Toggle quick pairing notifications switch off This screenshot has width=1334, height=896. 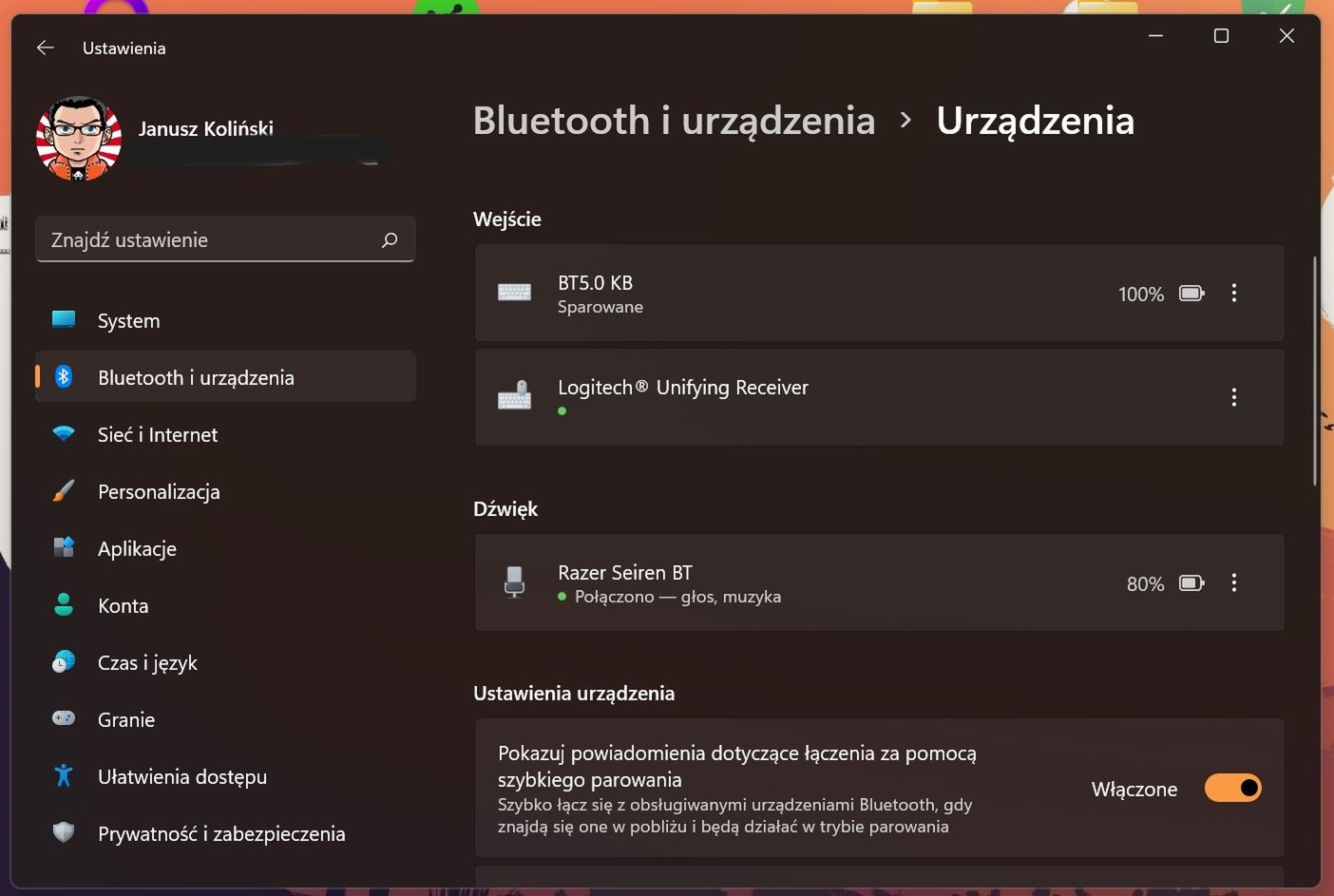(1233, 788)
